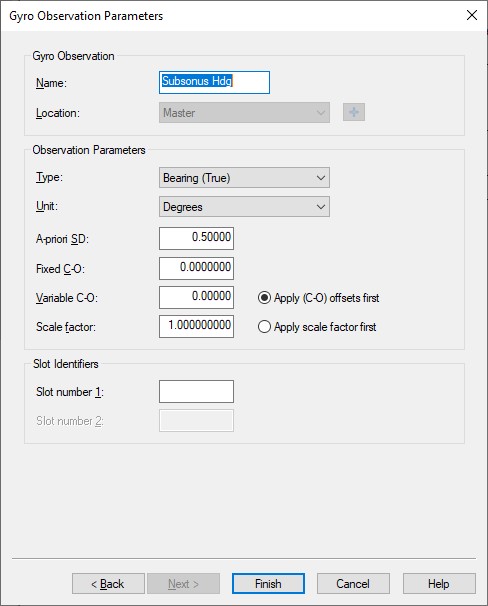Click the Fixed C-O: label
This screenshot has height=606, width=488.
tap(60, 269)
